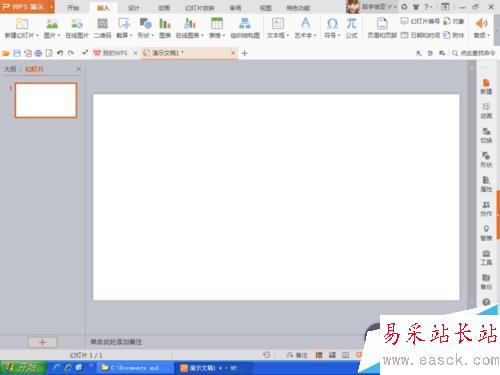The image size is (500, 375).
Task: Click the WordArt (艺术字) letter A icon
Action: pos(305,23)
